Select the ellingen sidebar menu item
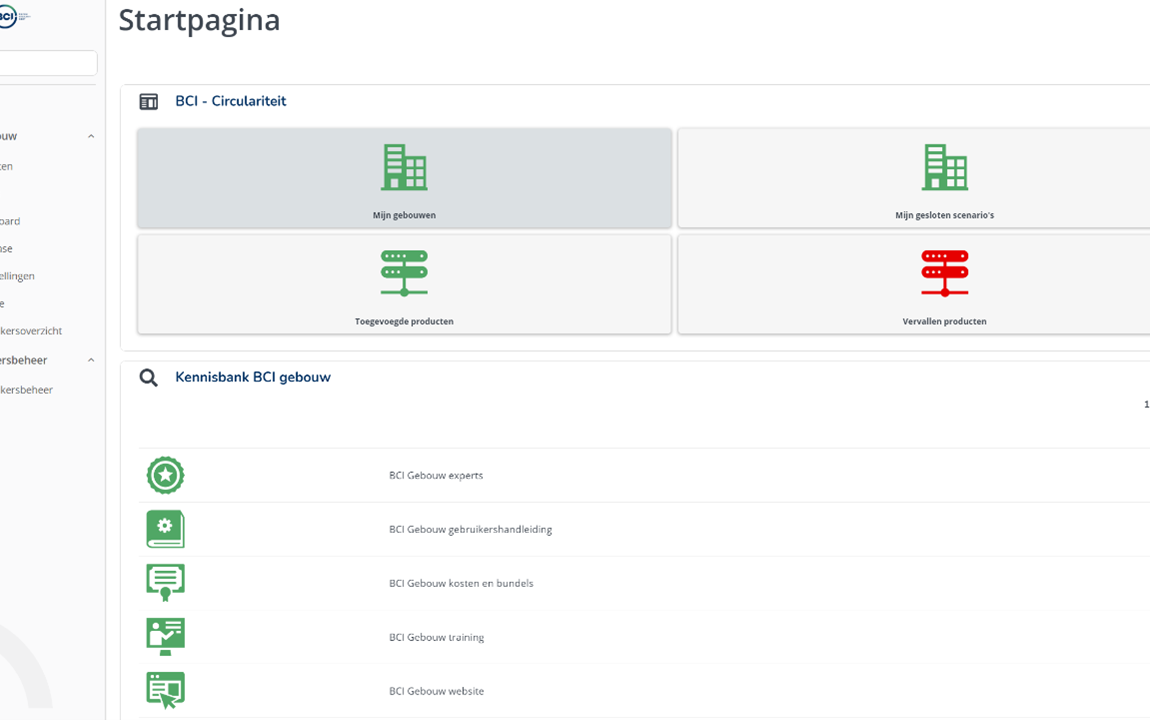The height and width of the screenshot is (720, 1150). pos(18,276)
